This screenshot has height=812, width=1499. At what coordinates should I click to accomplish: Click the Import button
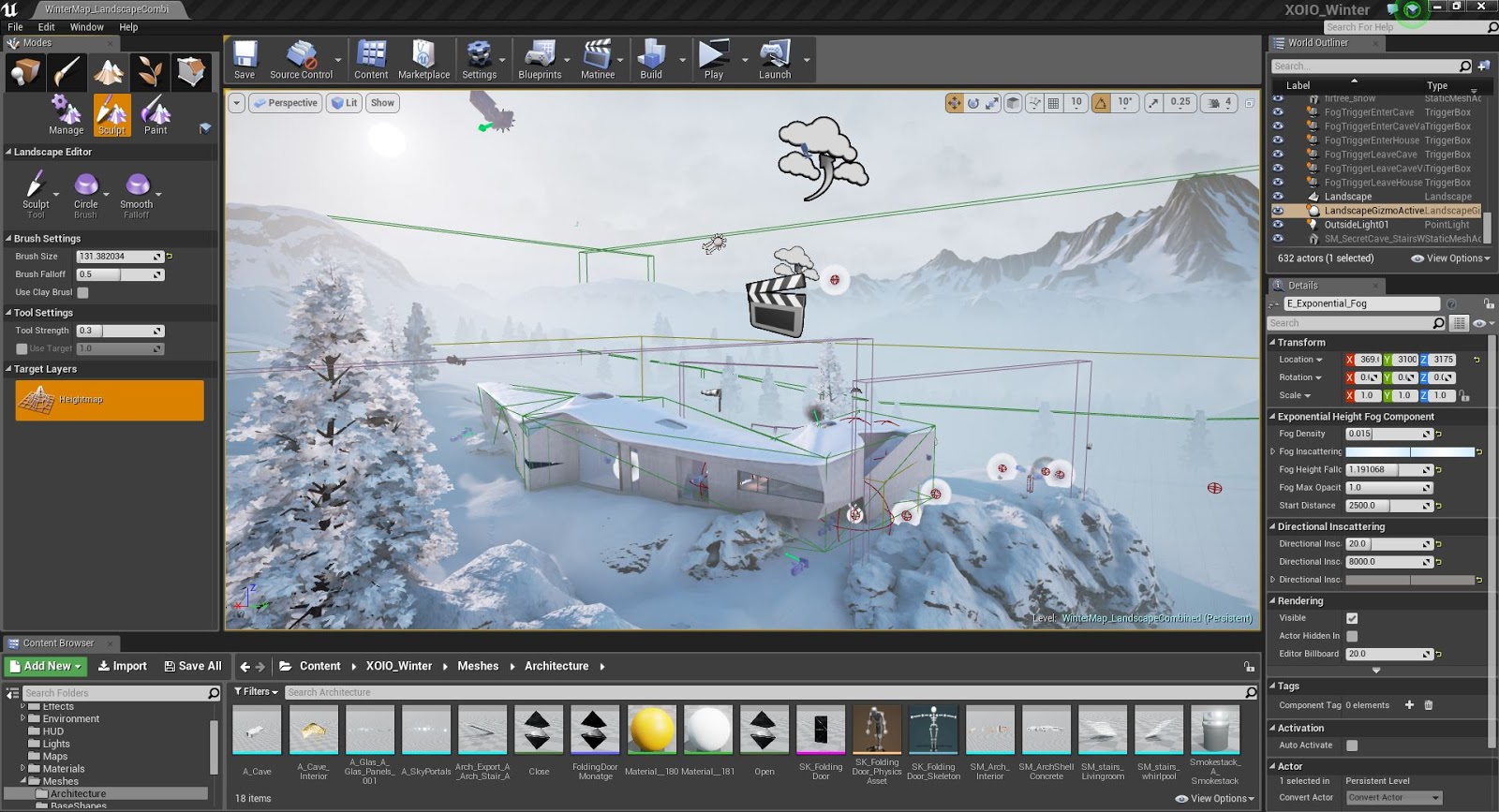[123, 666]
